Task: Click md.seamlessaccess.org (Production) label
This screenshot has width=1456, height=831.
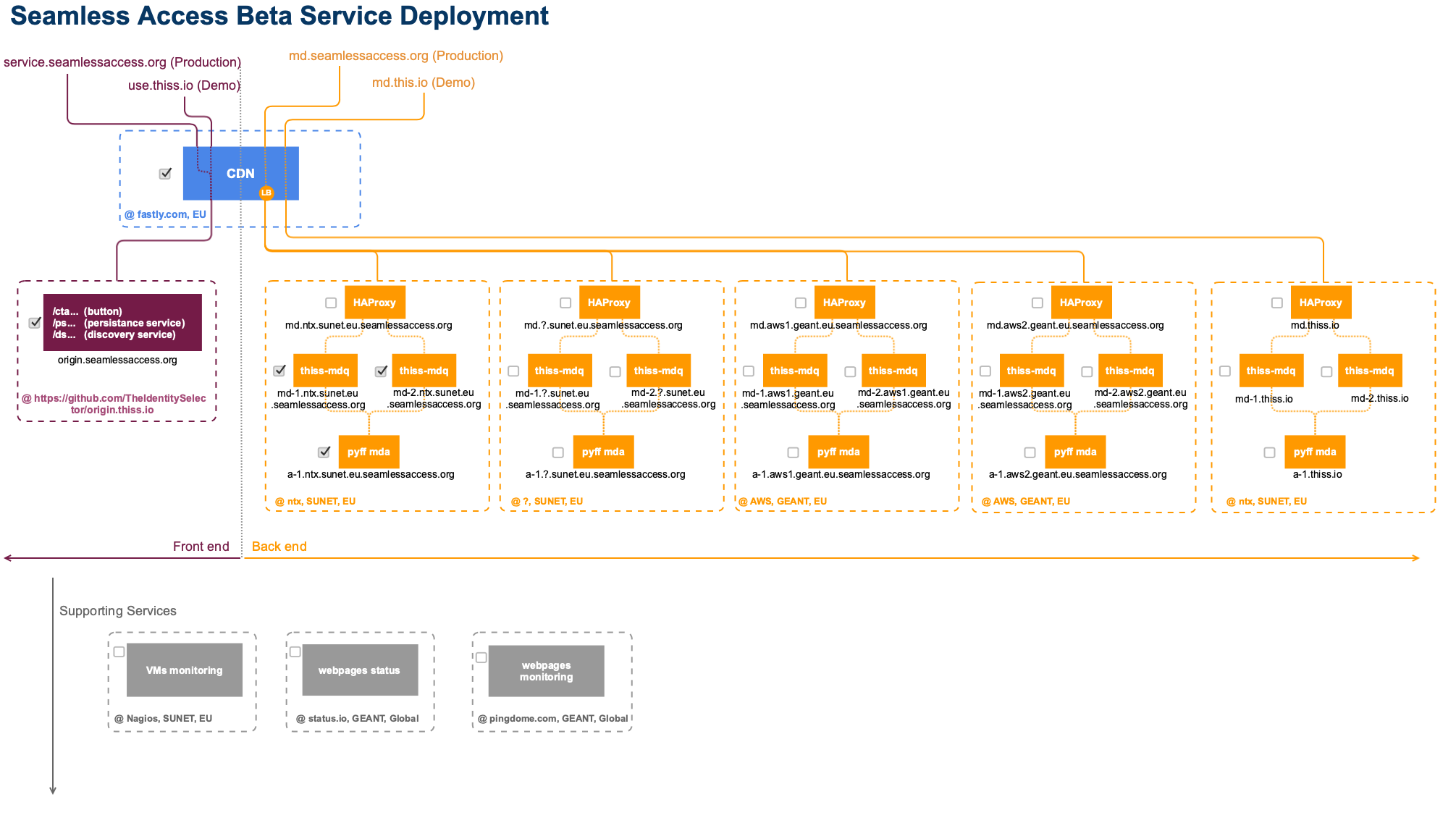Action: click(x=396, y=56)
